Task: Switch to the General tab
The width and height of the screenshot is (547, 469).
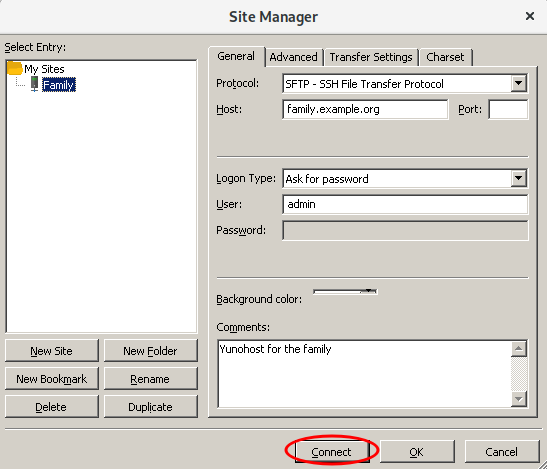Action: (x=236, y=56)
